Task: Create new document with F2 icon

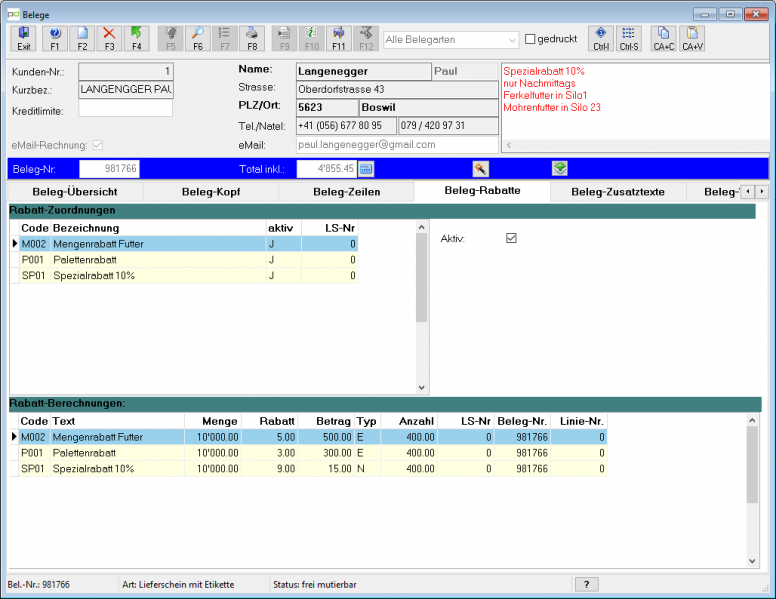Action: tap(82, 39)
